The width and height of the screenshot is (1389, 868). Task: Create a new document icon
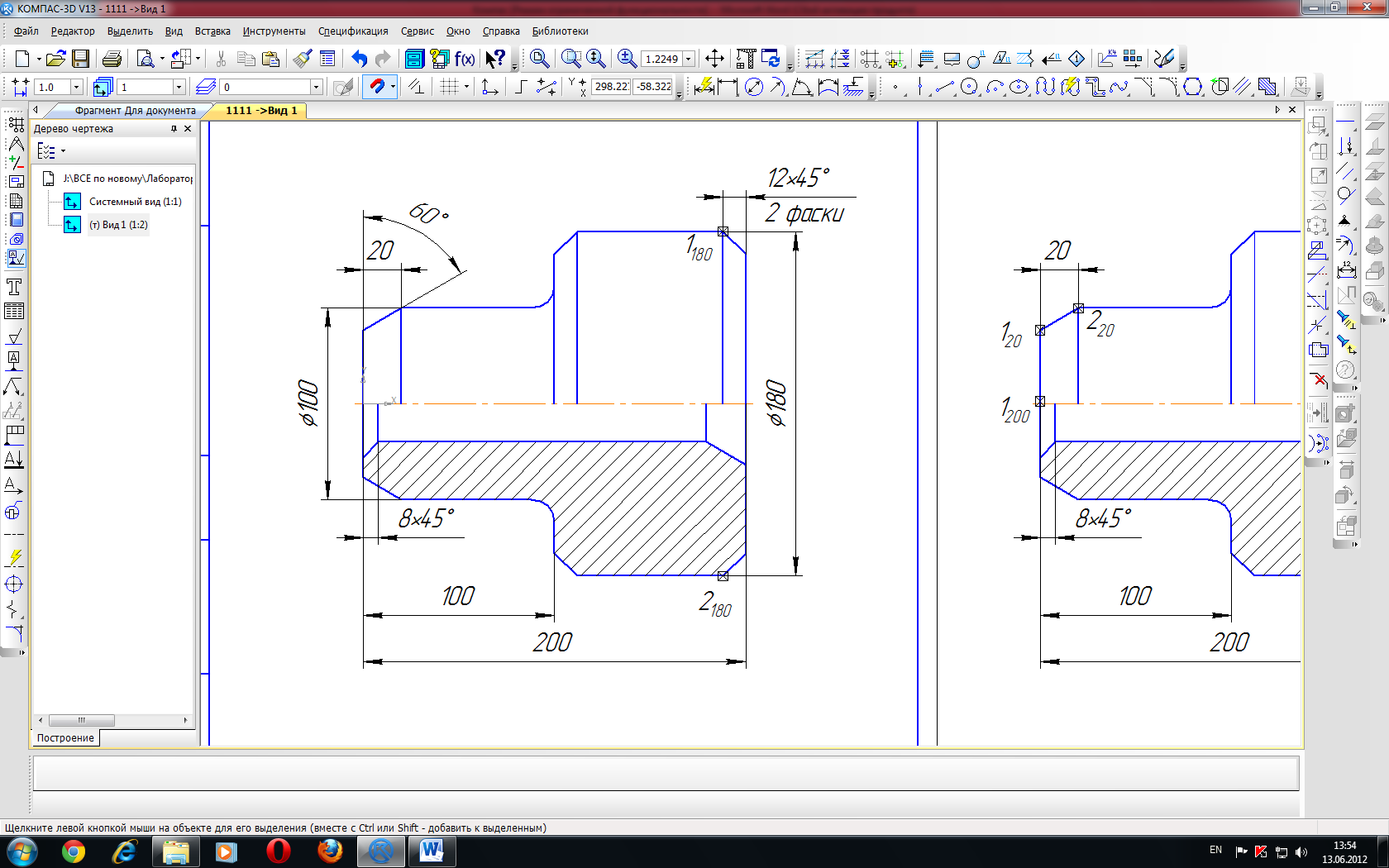click(x=22, y=59)
